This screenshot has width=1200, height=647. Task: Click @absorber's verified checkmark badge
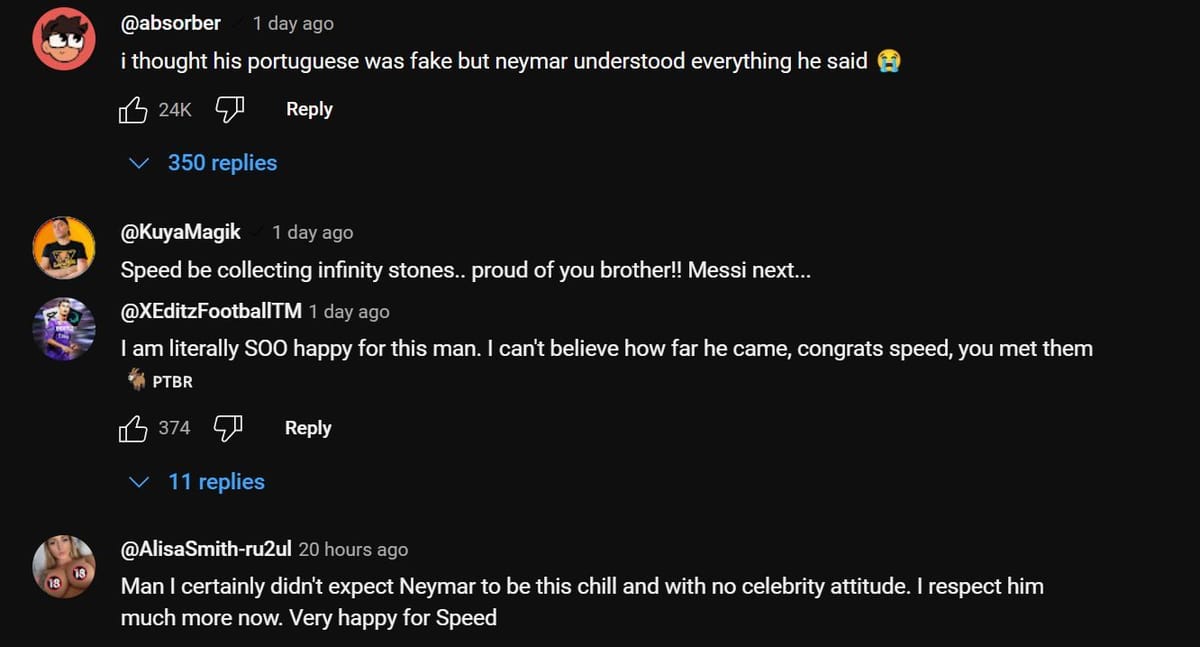tap(237, 22)
